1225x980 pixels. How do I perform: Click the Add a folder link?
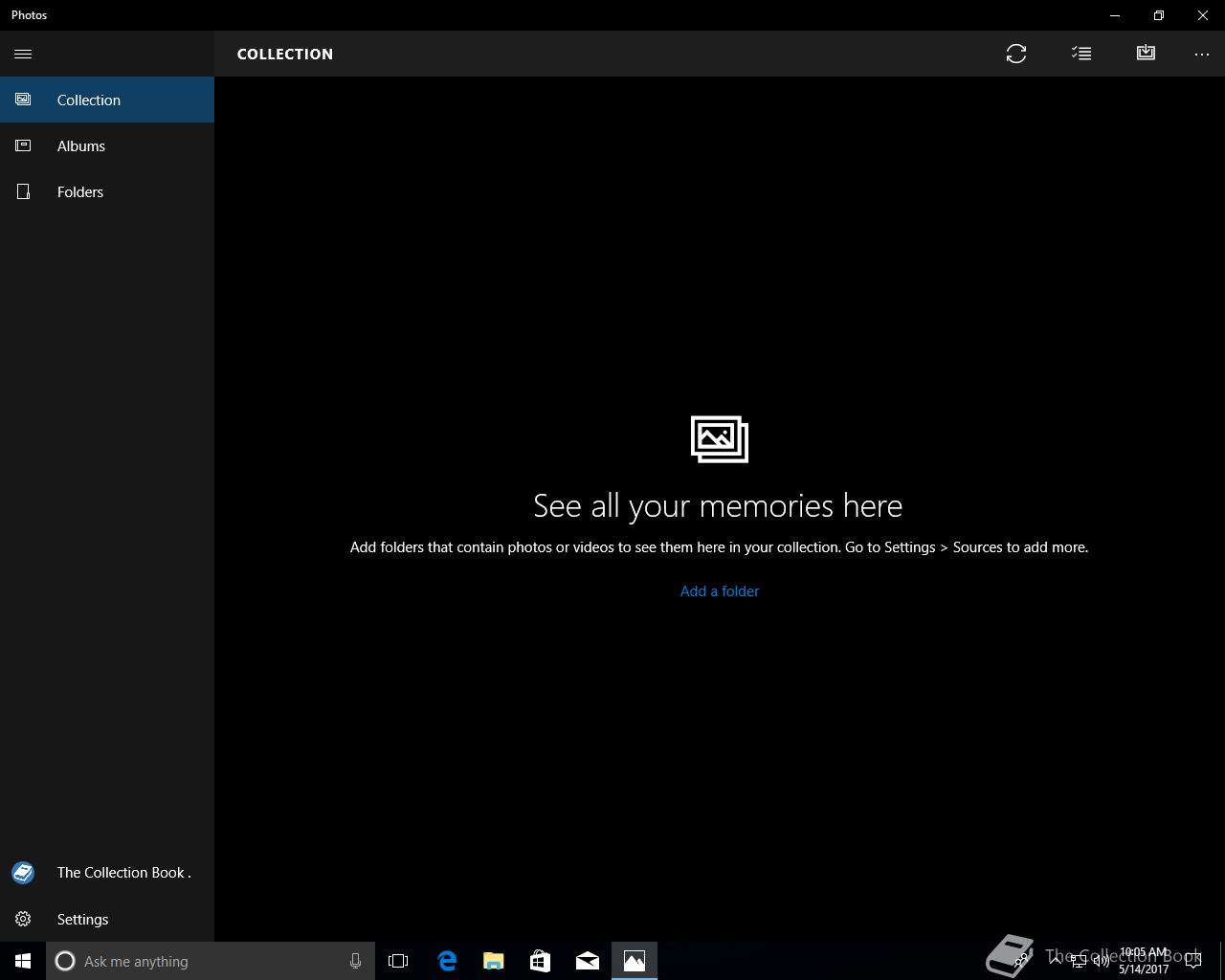point(720,591)
